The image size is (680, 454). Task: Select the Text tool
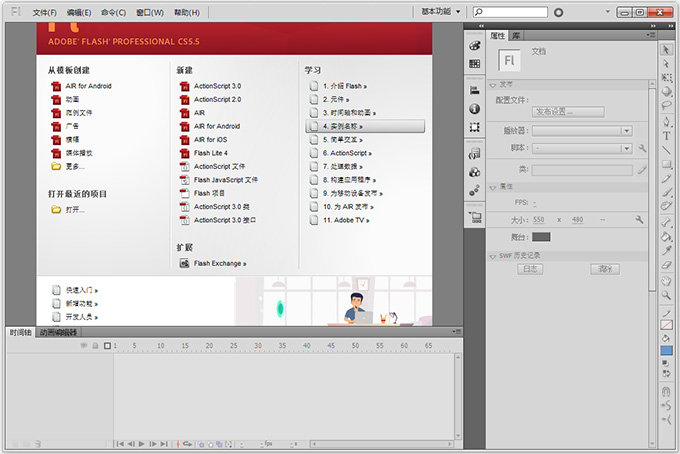click(x=666, y=136)
